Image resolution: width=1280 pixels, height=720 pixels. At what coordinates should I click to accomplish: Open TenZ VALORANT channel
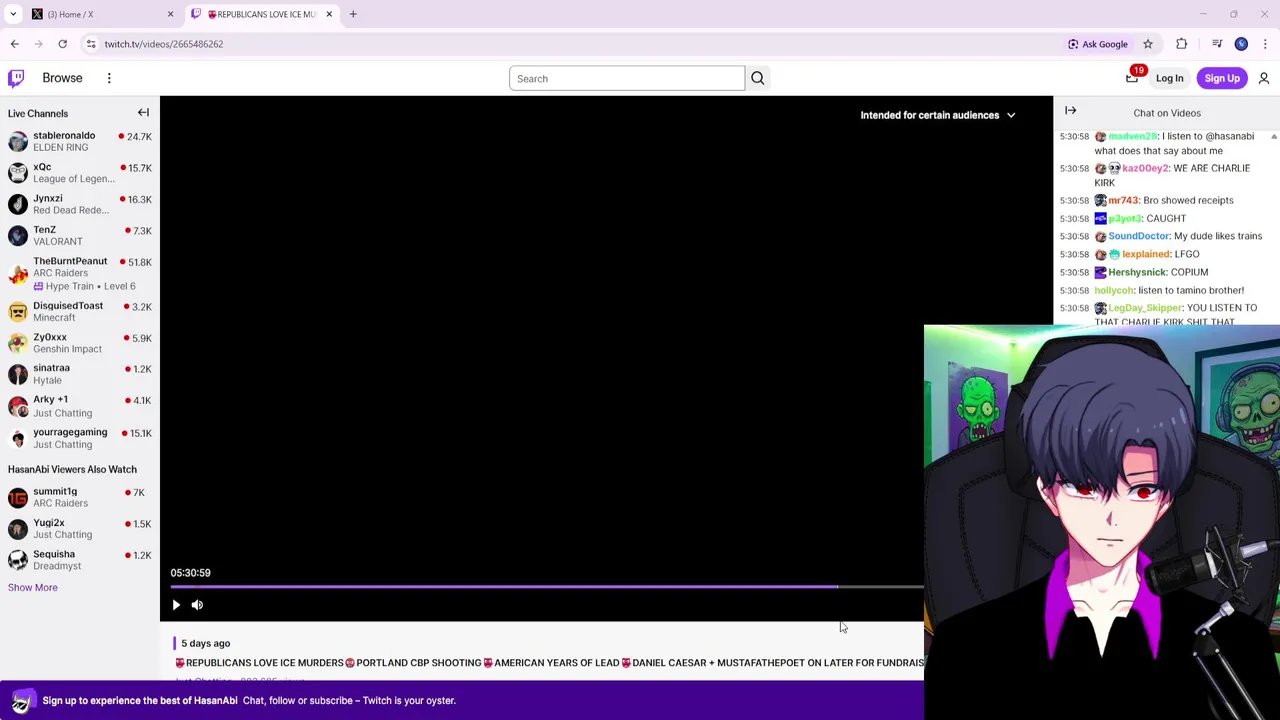pyautogui.click(x=80, y=235)
